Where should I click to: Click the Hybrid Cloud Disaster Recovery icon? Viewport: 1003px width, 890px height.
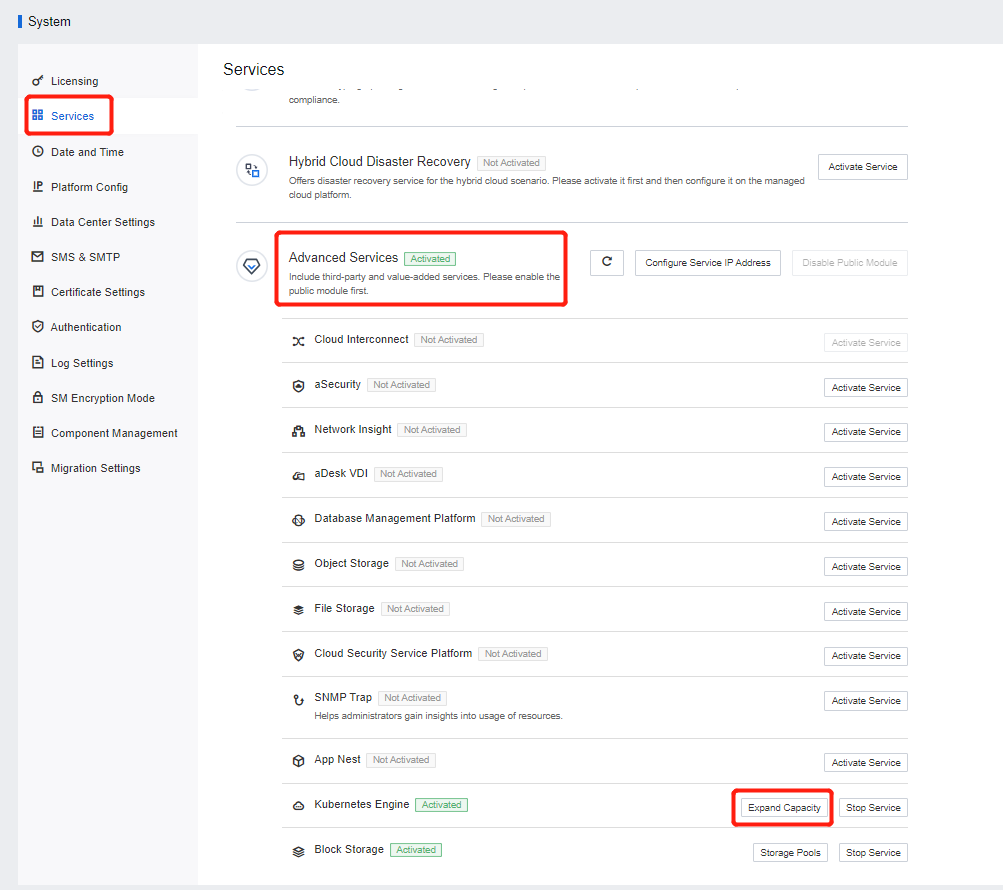click(252, 171)
